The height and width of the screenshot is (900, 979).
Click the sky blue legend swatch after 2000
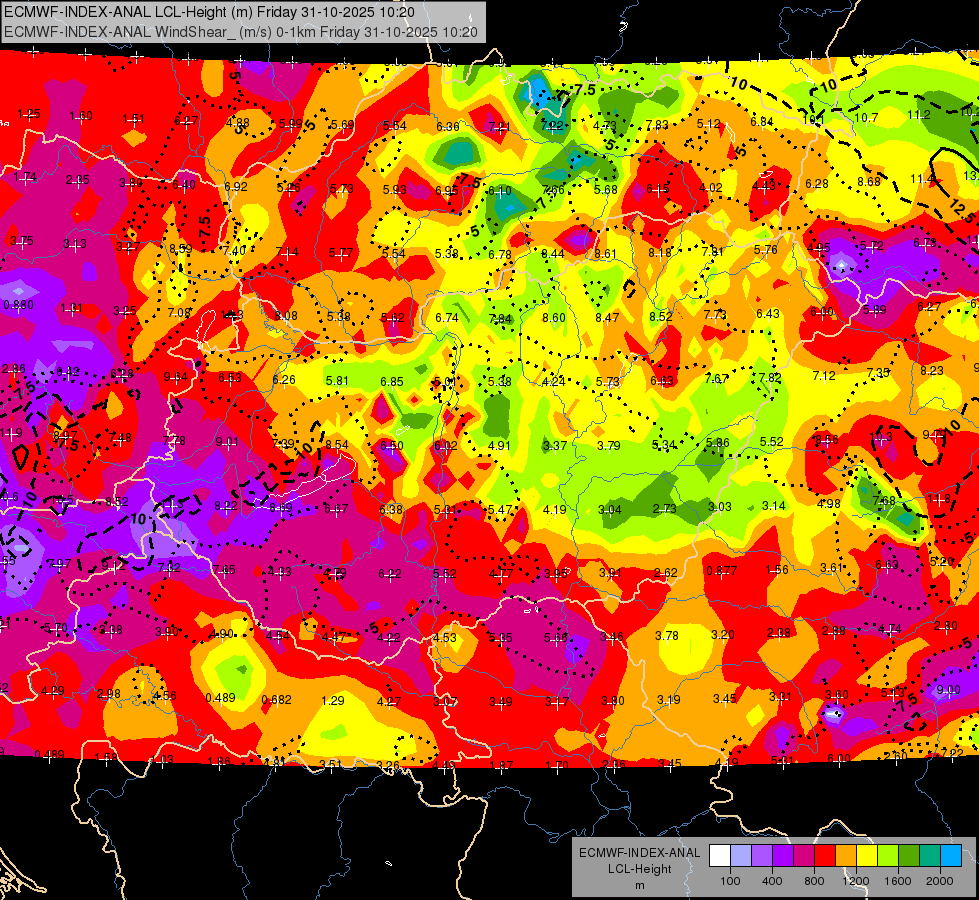point(951,856)
